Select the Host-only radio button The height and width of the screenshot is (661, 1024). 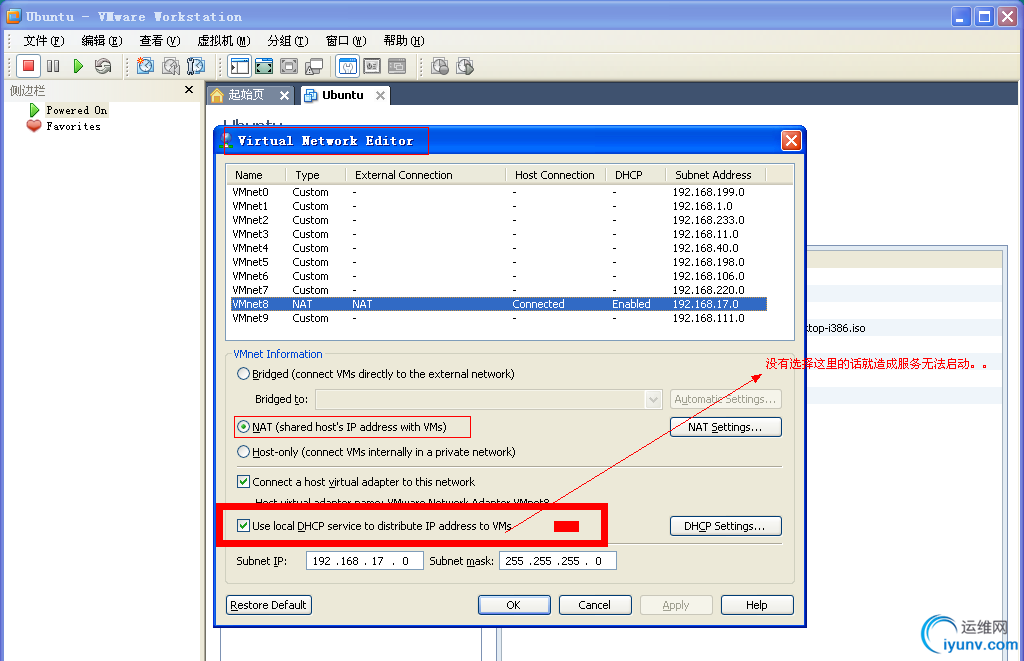coord(243,451)
